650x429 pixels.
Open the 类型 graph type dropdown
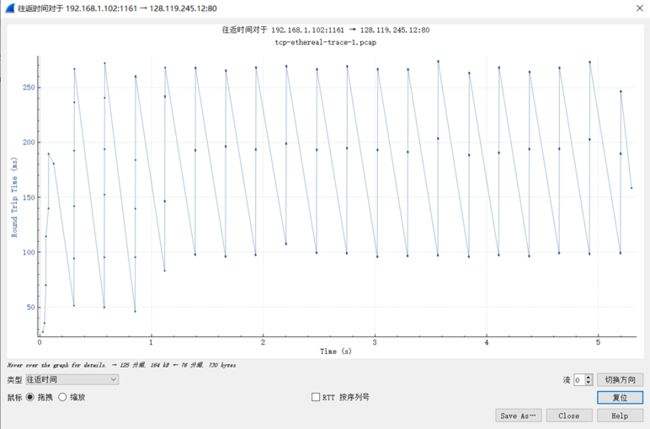(72, 379)
